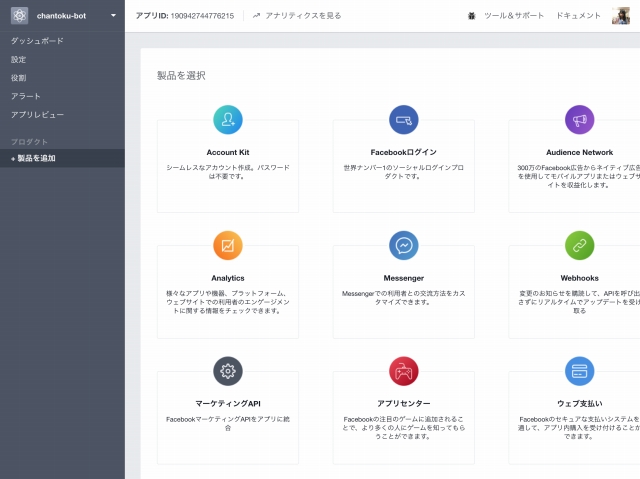Click the Account Kit icon
640x479 pixels.
[228, 120]
